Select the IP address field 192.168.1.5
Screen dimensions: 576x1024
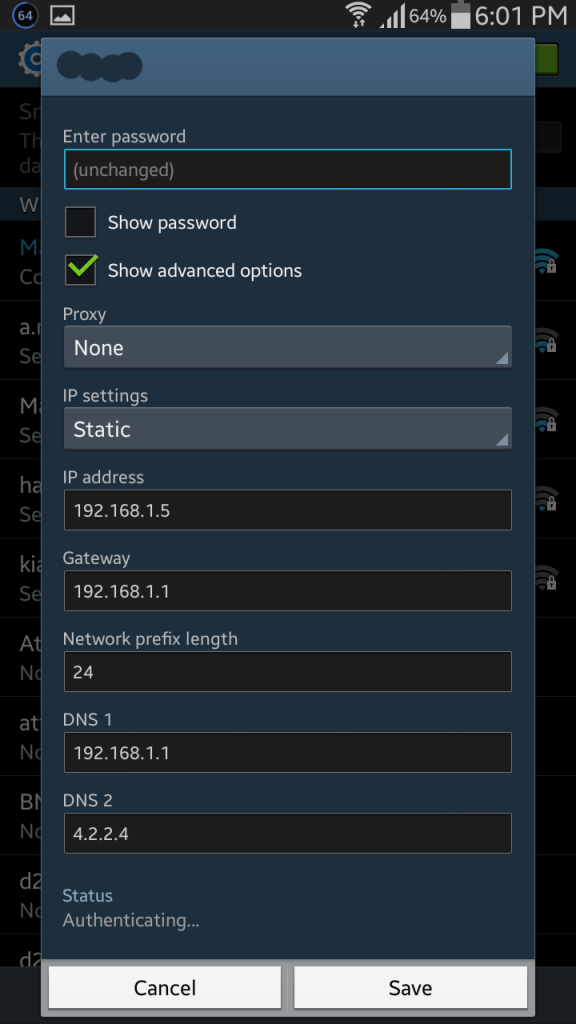click(287, 510)
